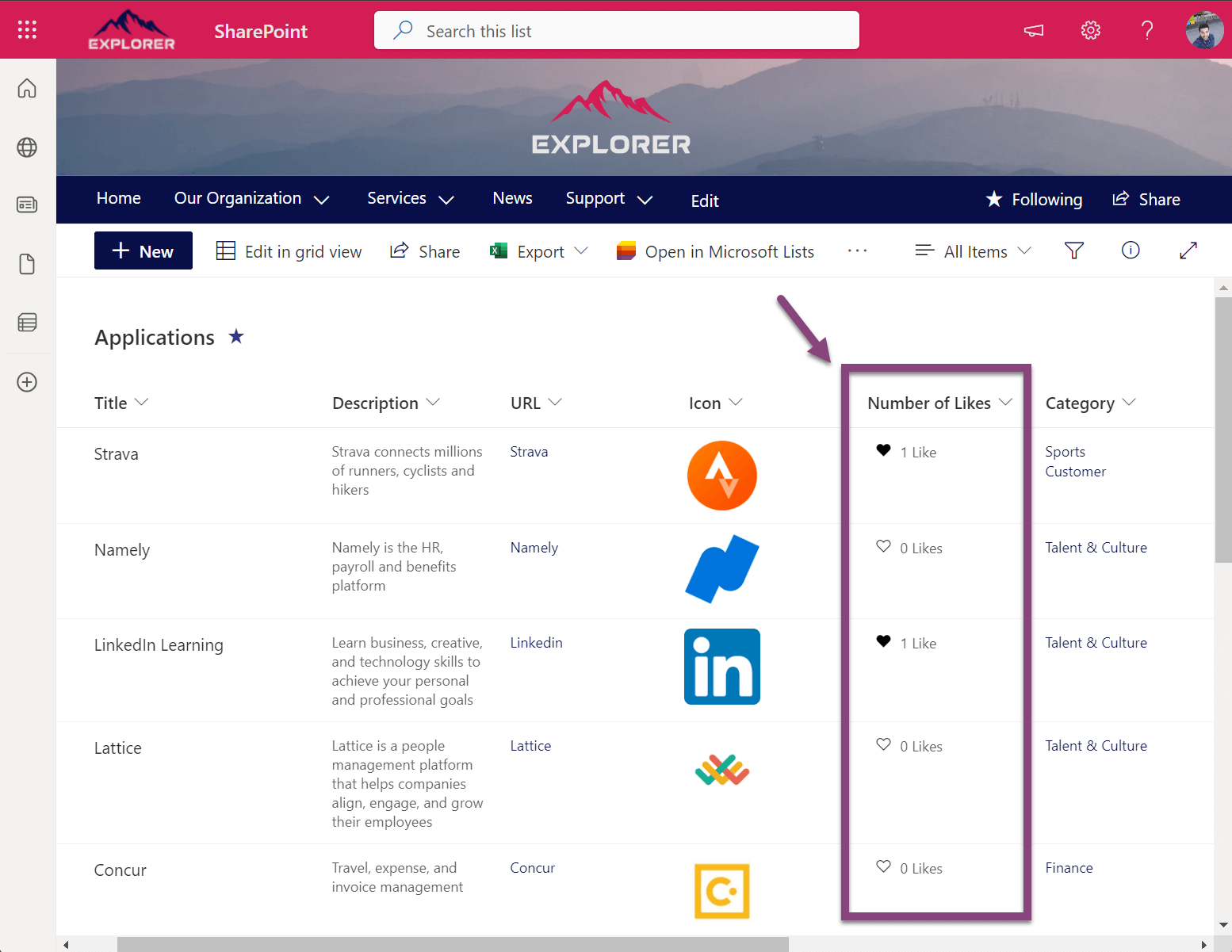Open the app launcher waffle icon
Screen dimensions: 1232x952
pyautogui.click(x=27, y=30)
